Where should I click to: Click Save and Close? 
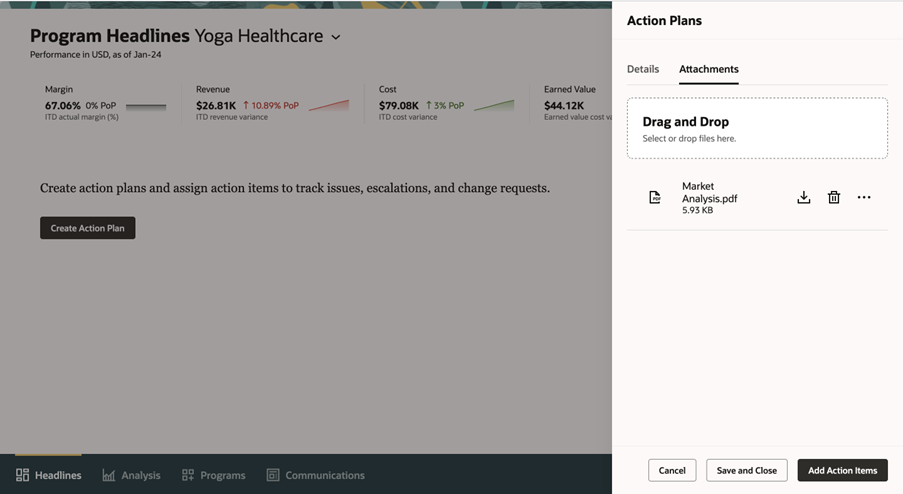point(747,470)
